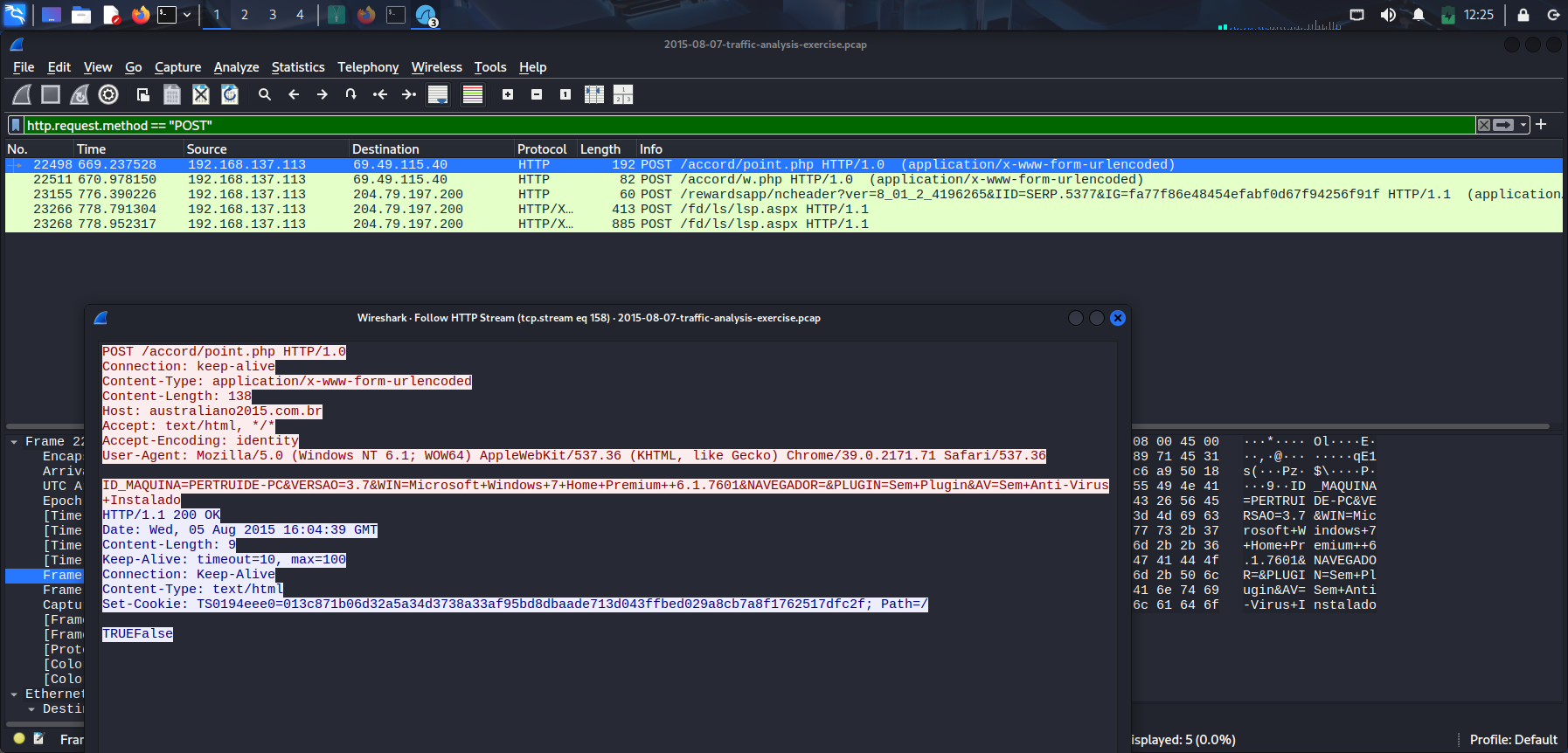Reload this capture file
Image resolution: width=1568 pixels, height=753 pixels.
click(230, 94)
